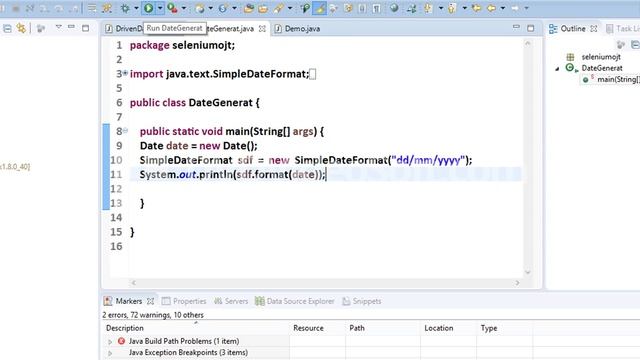Maximize the editor area

[531, 28]
